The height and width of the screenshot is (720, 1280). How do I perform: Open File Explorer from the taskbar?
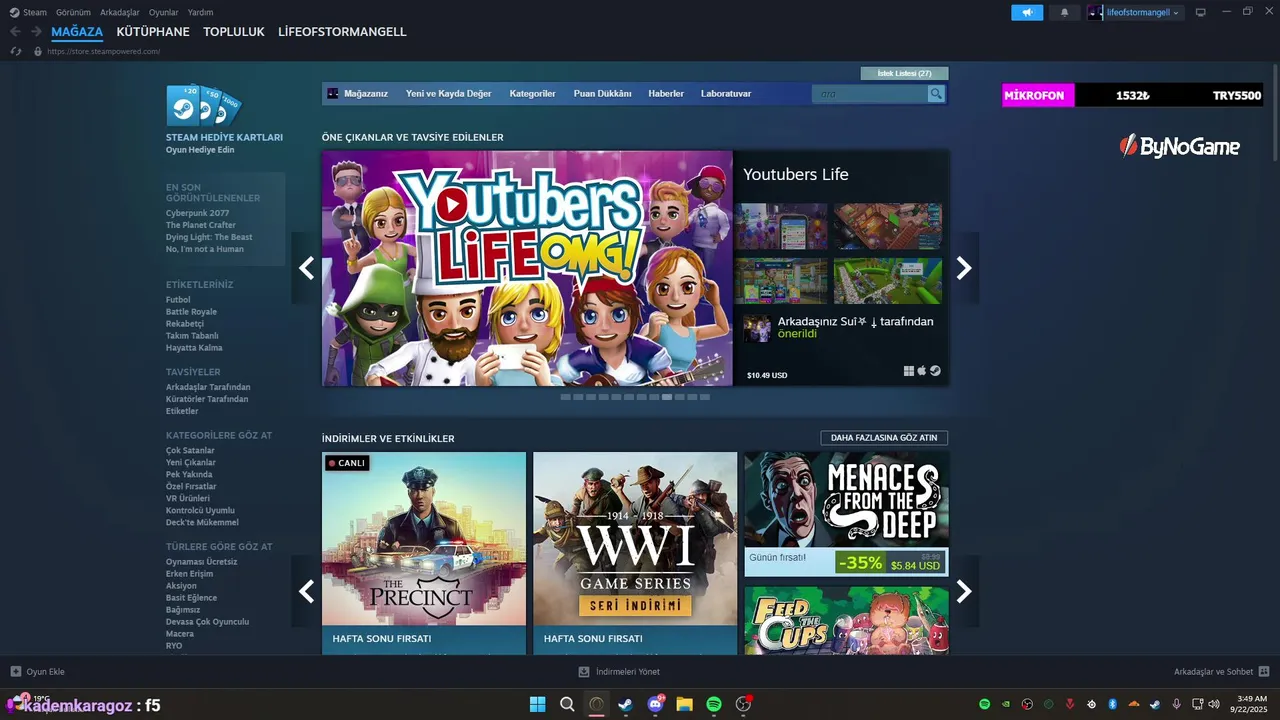coord(685,704)
